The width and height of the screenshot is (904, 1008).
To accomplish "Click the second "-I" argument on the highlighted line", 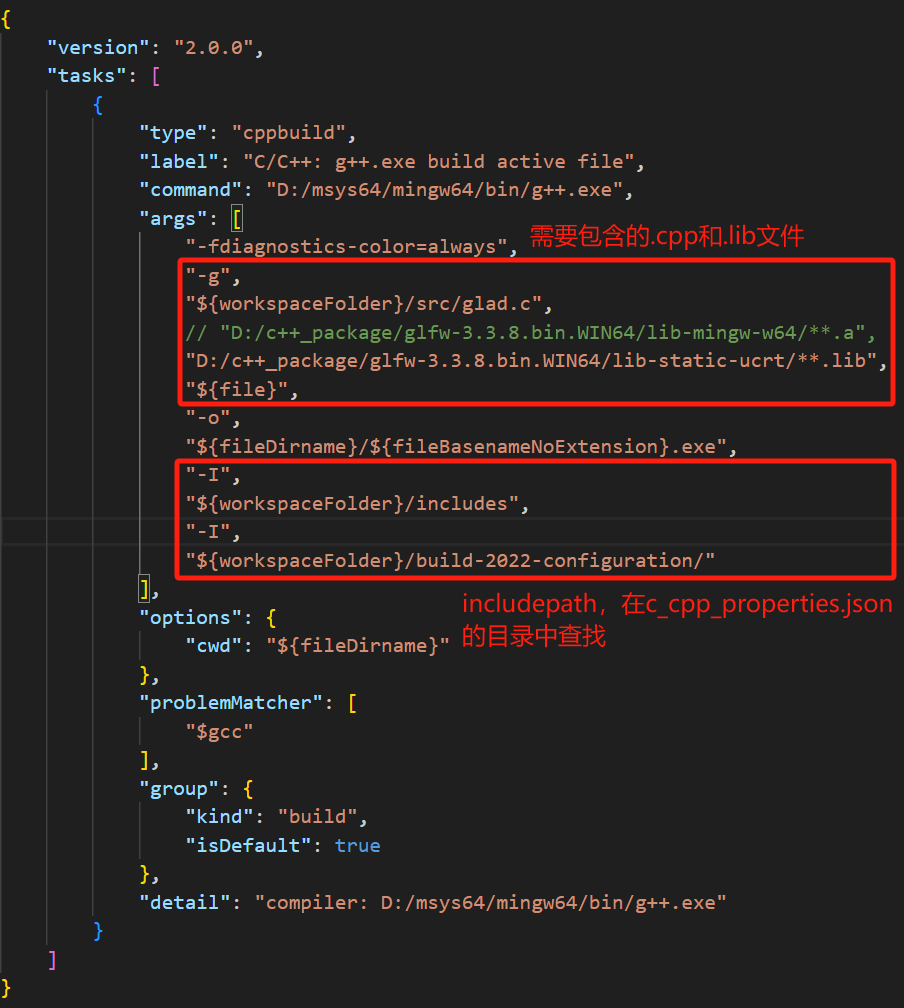I will tap(208, 532).
